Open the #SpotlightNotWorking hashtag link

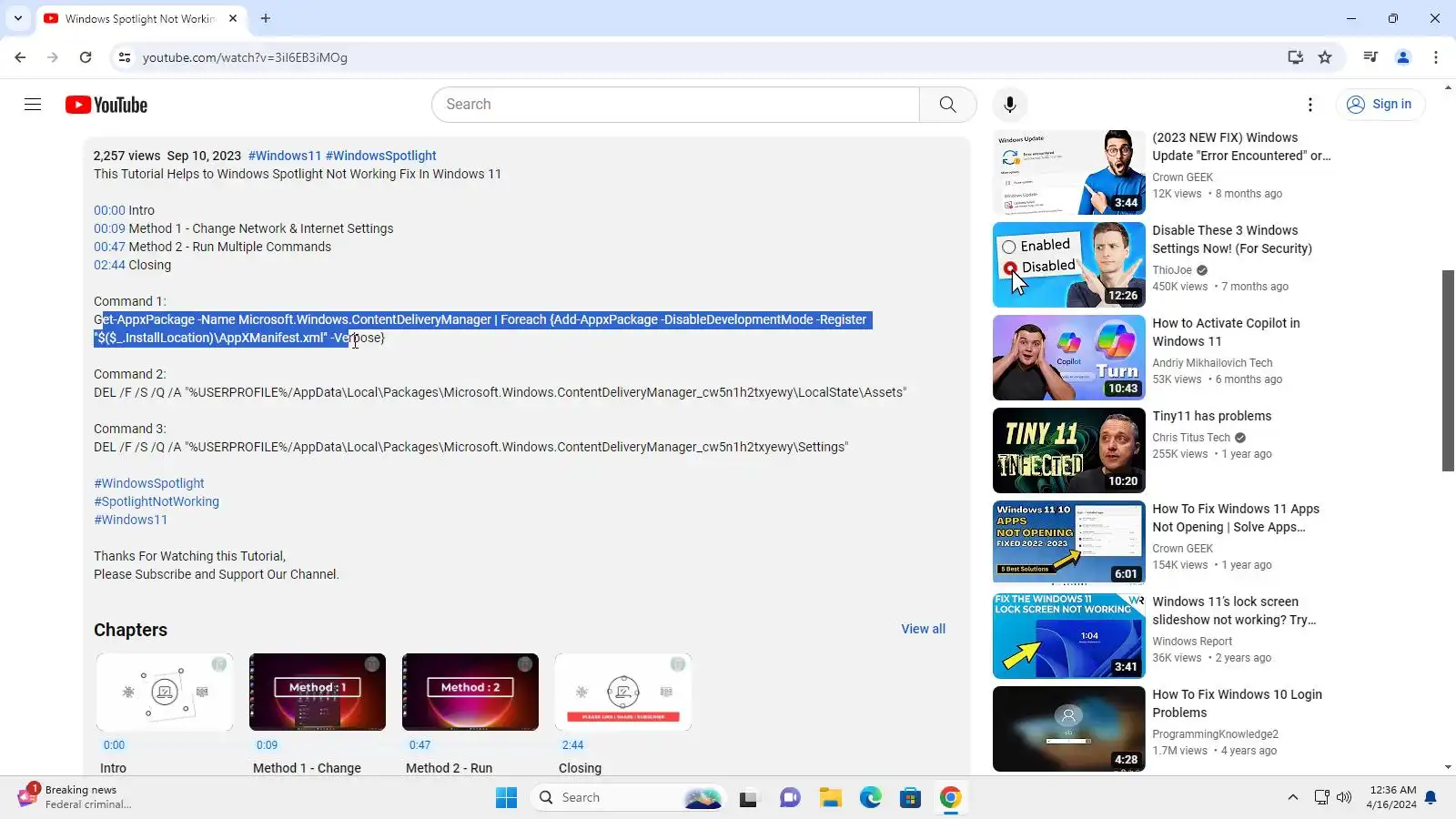[x=157, y=501]
